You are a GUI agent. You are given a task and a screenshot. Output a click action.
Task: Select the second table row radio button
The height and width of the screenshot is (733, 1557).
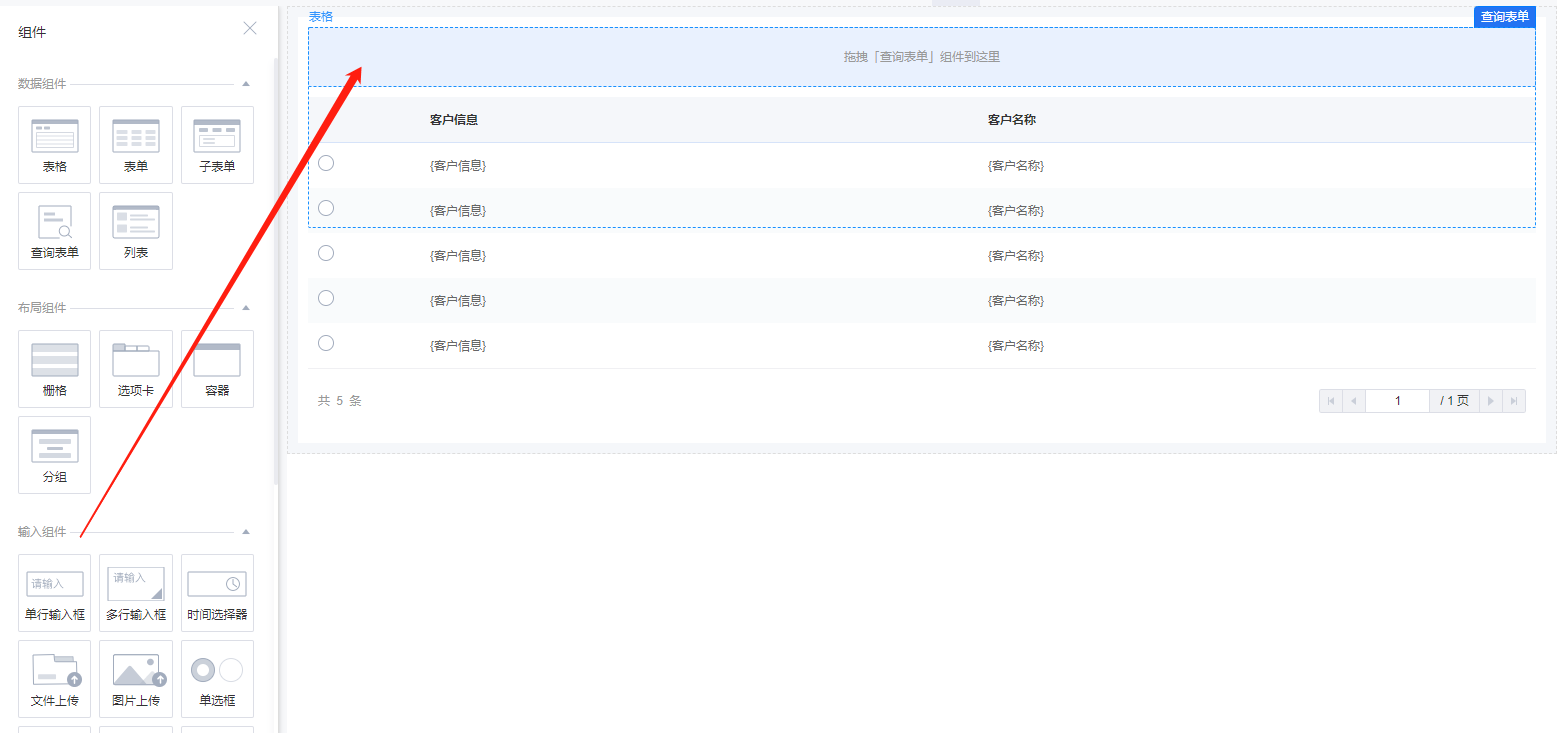click(x=326, y=208)
